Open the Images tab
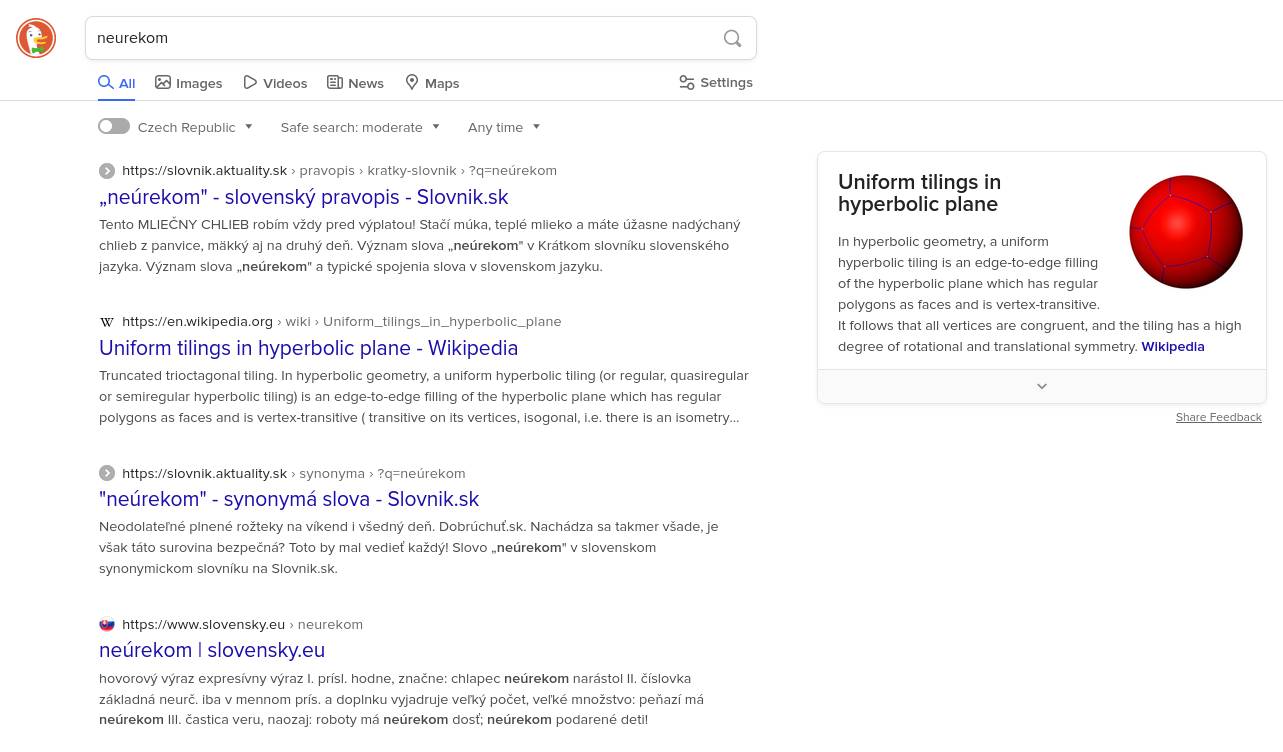This screenshot has width=1283, height=752. click(x=189, y=83)
